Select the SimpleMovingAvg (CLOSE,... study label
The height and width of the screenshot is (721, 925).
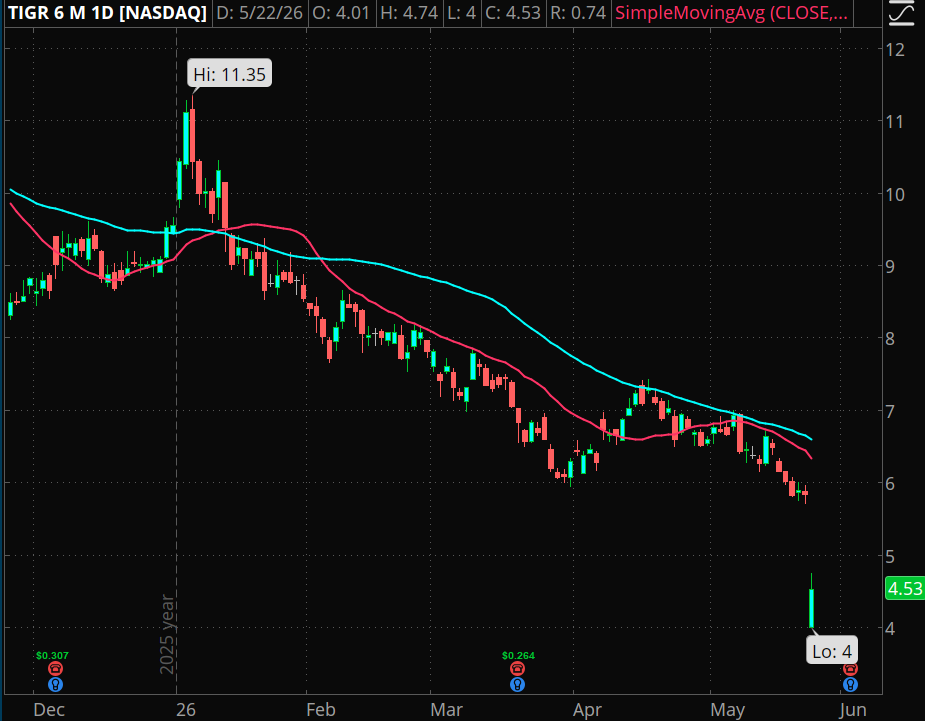[732, 12]
